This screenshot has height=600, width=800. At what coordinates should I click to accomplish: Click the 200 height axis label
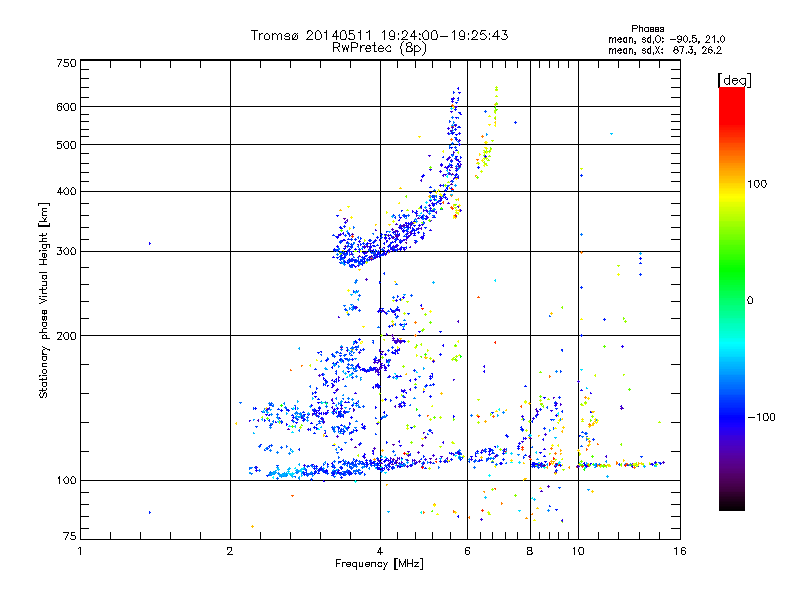(x=66, y=336)
